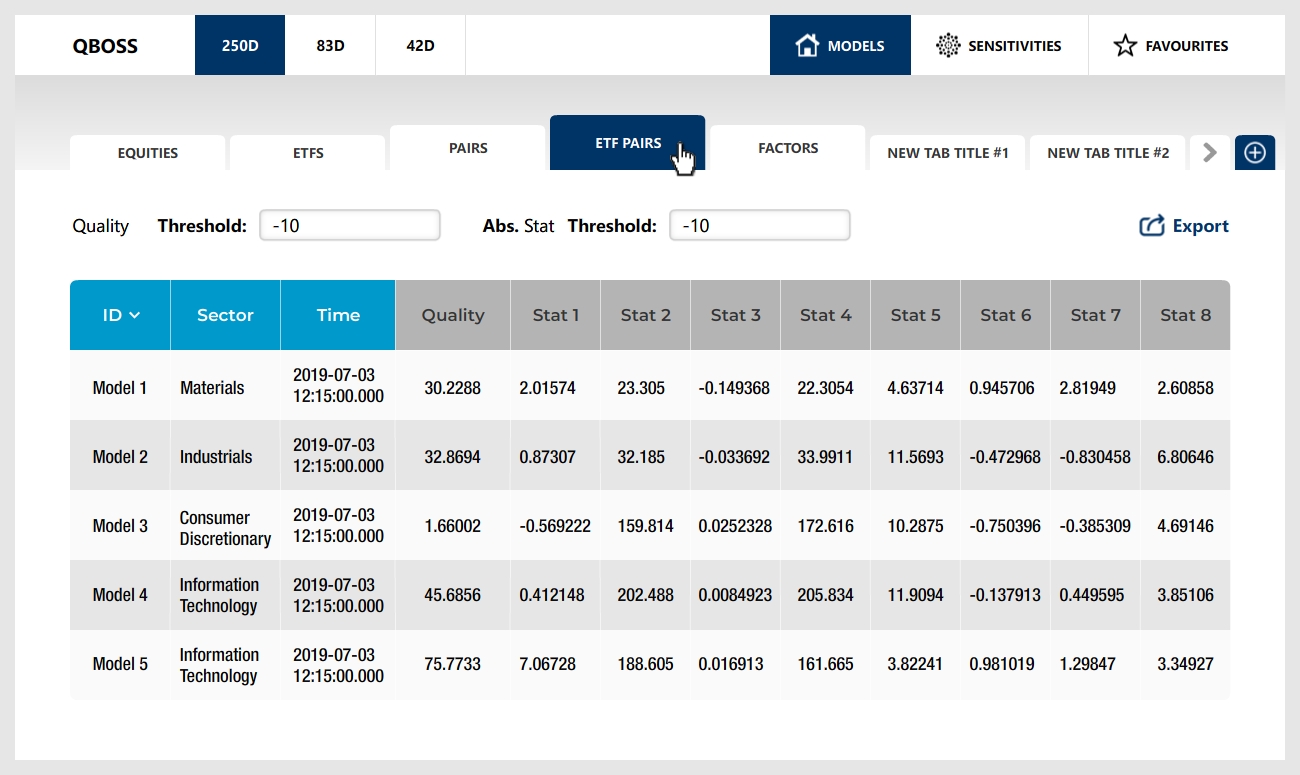Switch to the 42D period
This screenshot has width=1300, height=775.
tap(420, 45)
